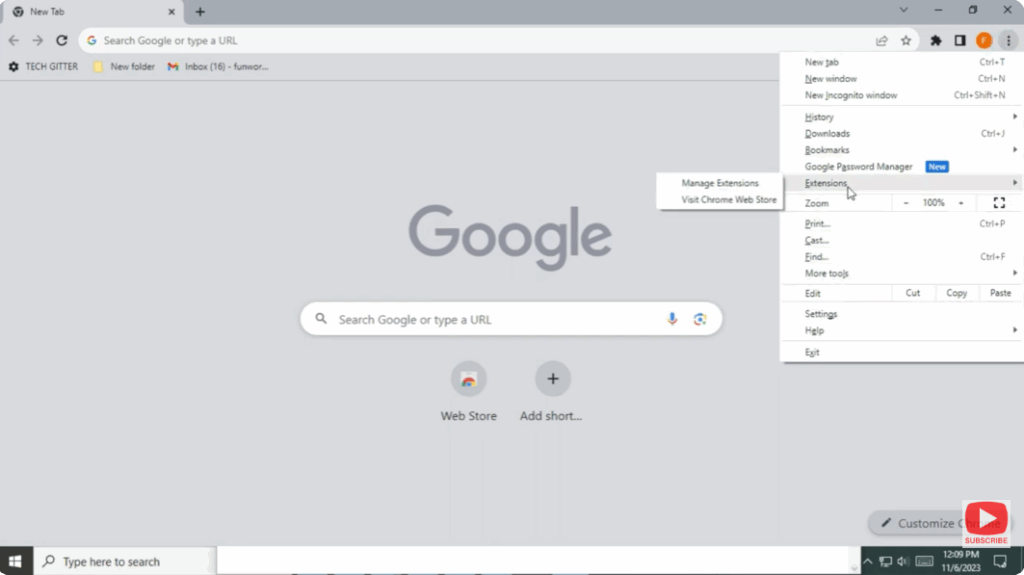Open Settings from menu

[901, 314]
